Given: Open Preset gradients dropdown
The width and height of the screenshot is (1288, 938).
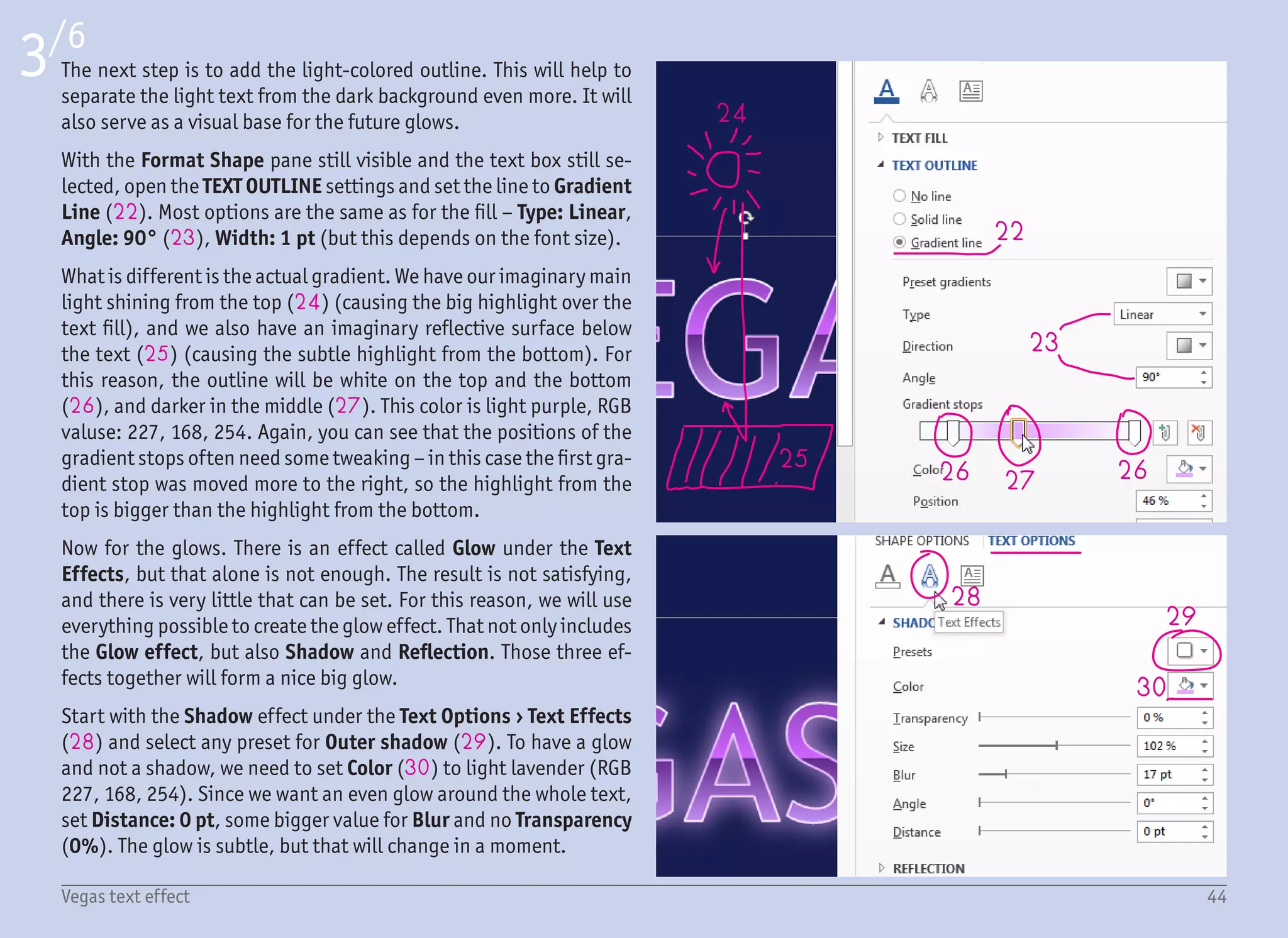Looking at the screenshot, I should pyautogui.click(x=1189, y=281).
